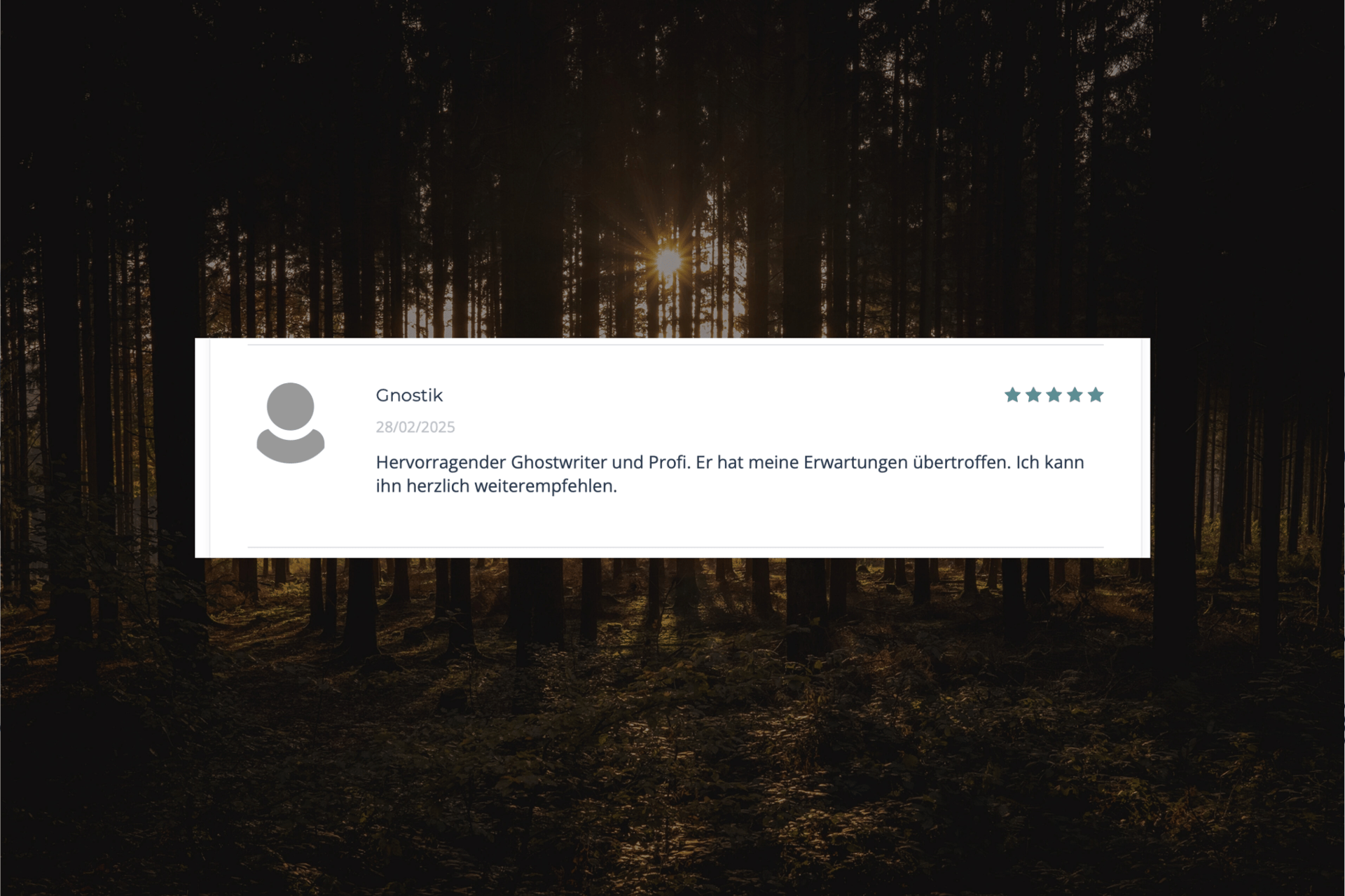1345x896 pixels.
Task: Select the fourth rating star
Action: pos(1075,395)
